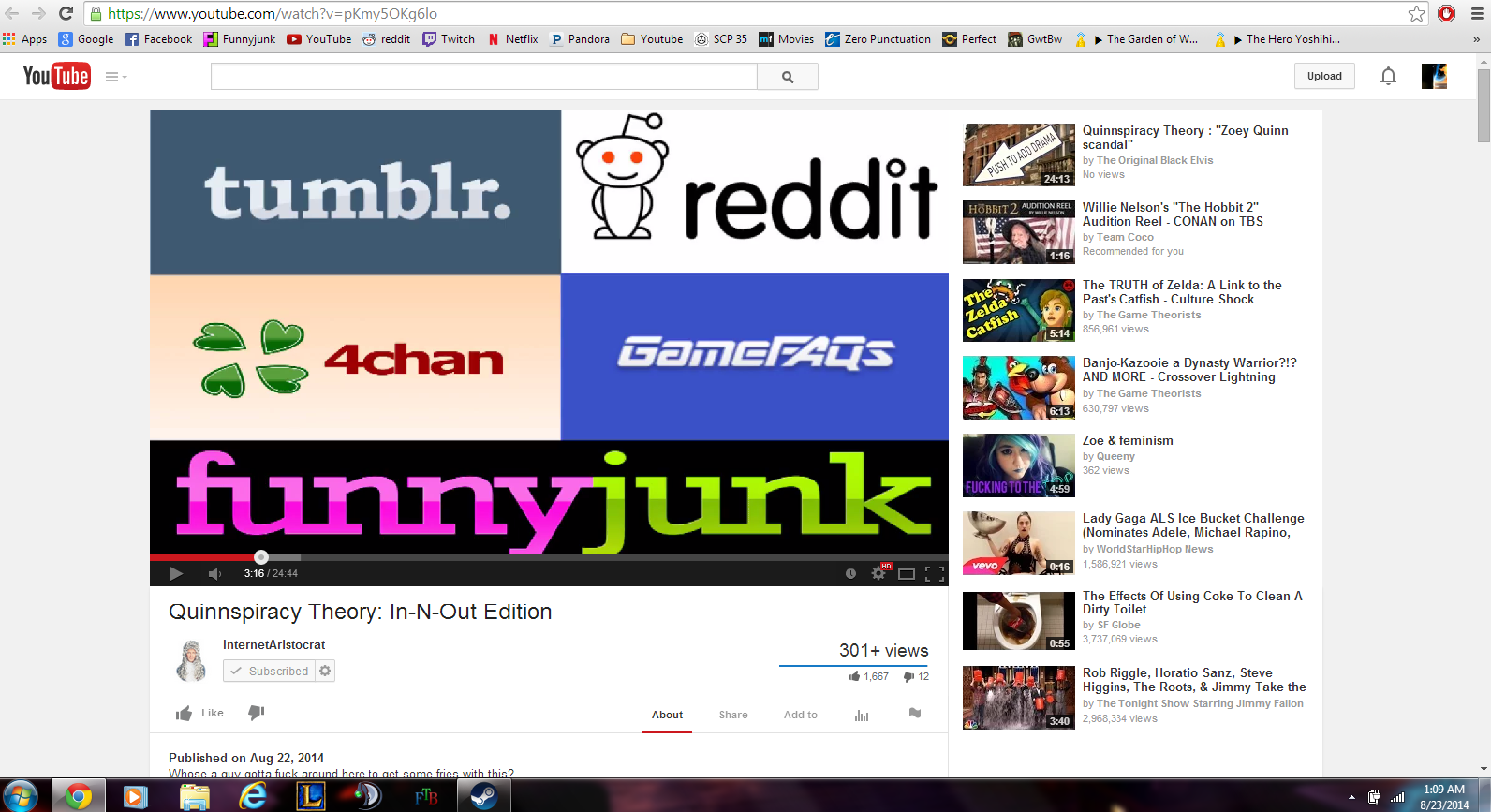Expand the Youtube bookmarks folder
Viewport: 1491px width, 812px height.
coord(652,39)
